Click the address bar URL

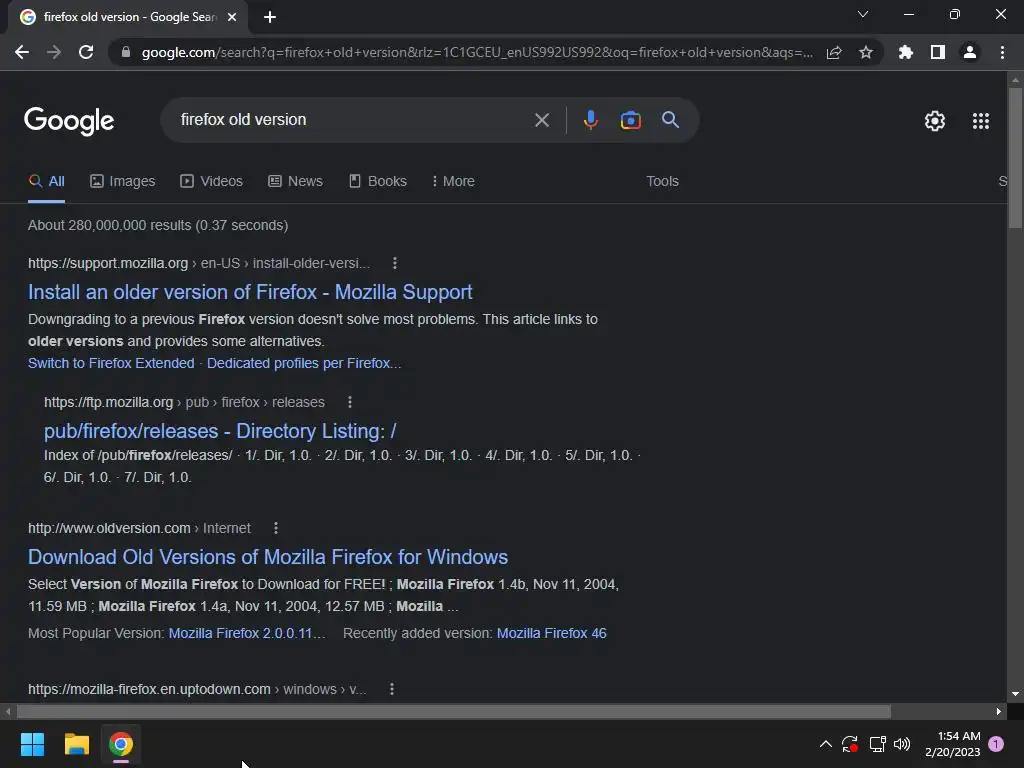point(477,52)
